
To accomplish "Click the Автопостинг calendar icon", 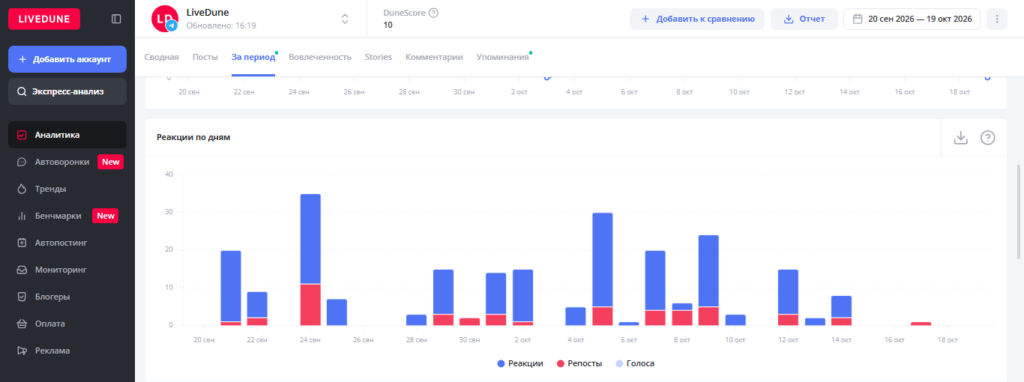I will click(22, 243).
